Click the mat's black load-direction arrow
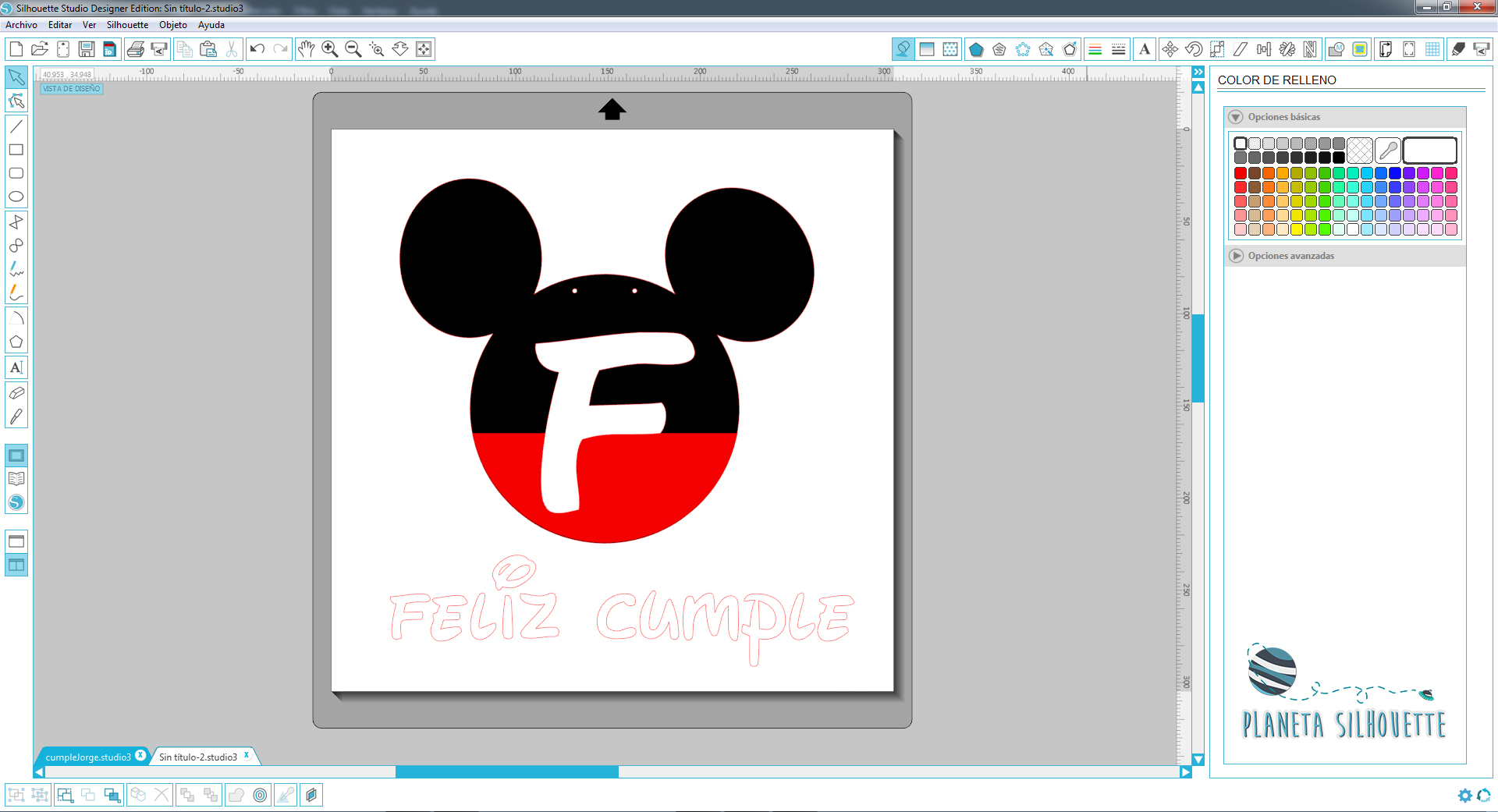1498x812 pixels. tap(612, 109)
